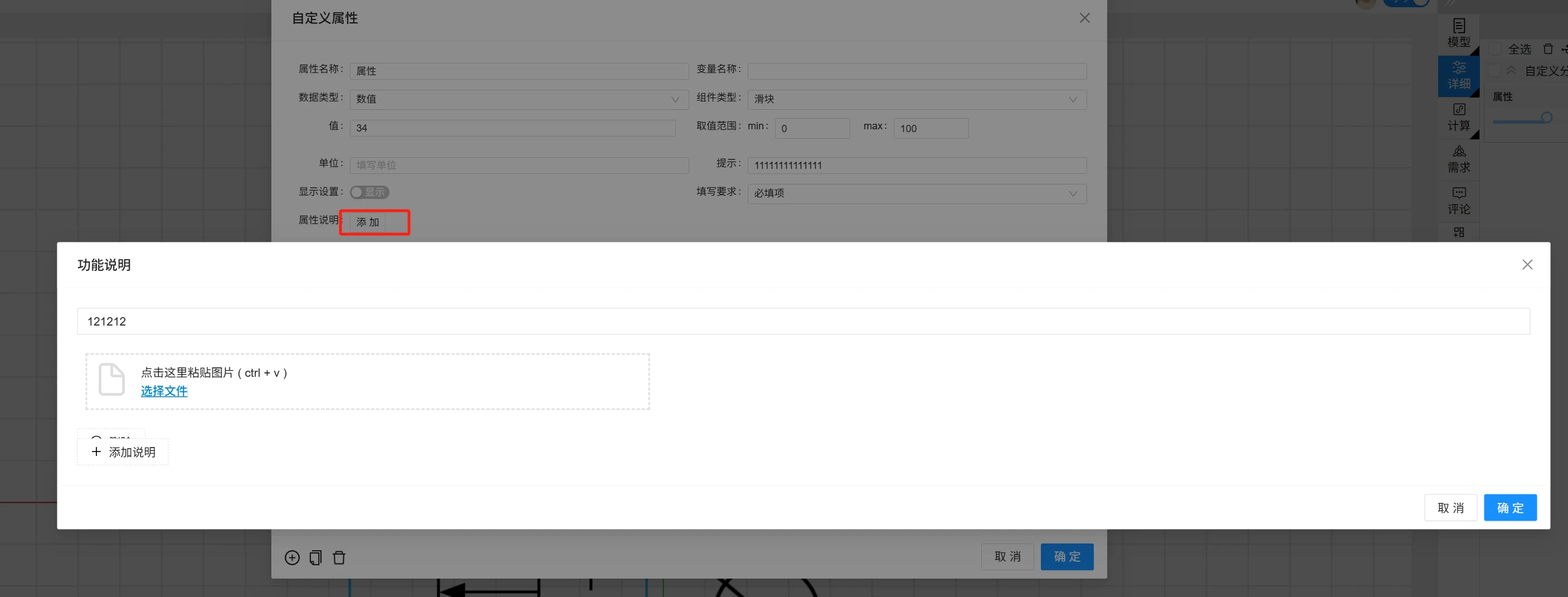Viewport: 1568px width, 597px height.
Task: Click 确定 in the 自定义属性 dialog
Action: [x=1067, y=556]
